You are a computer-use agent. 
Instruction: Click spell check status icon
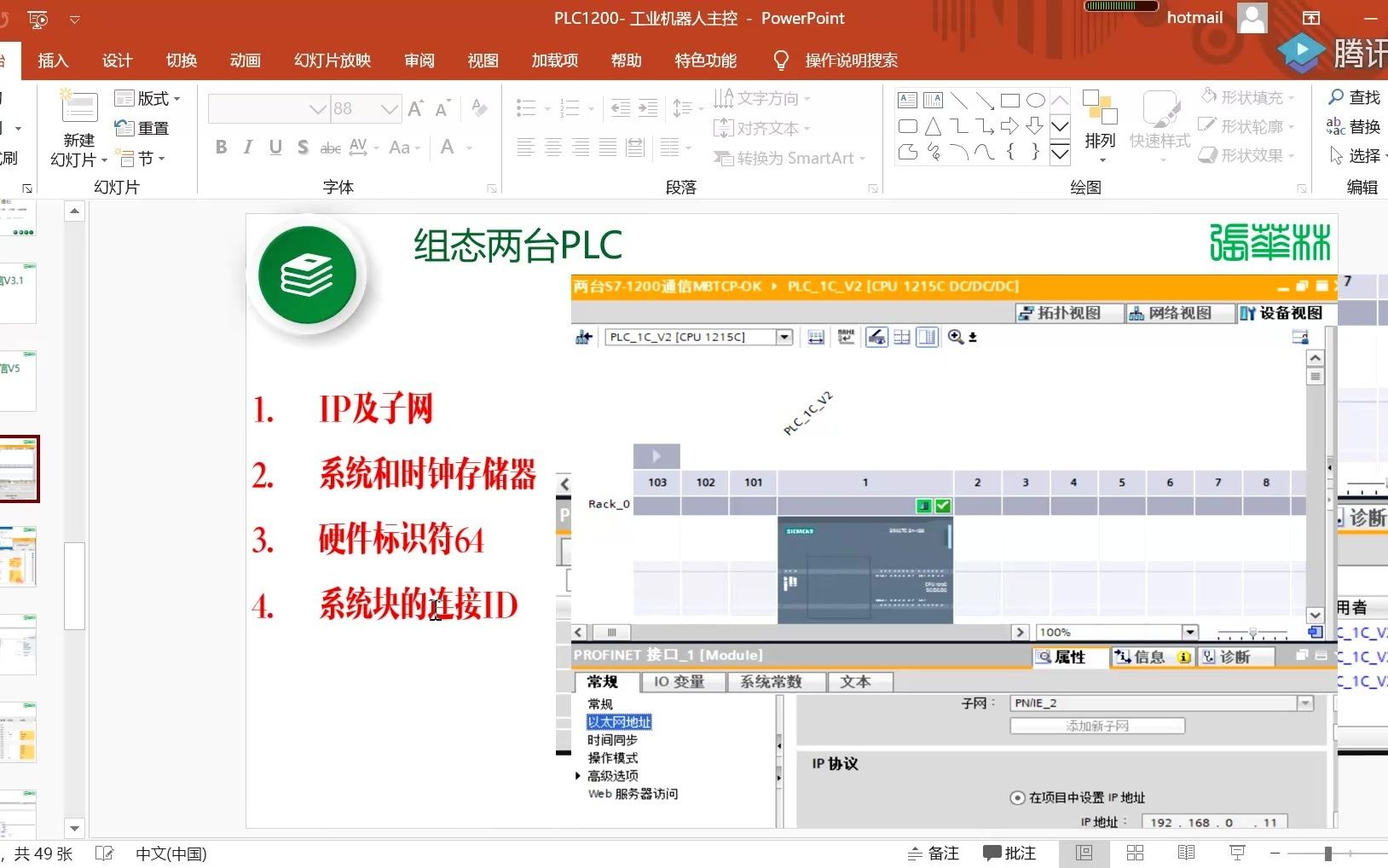(x=104, y=854)
